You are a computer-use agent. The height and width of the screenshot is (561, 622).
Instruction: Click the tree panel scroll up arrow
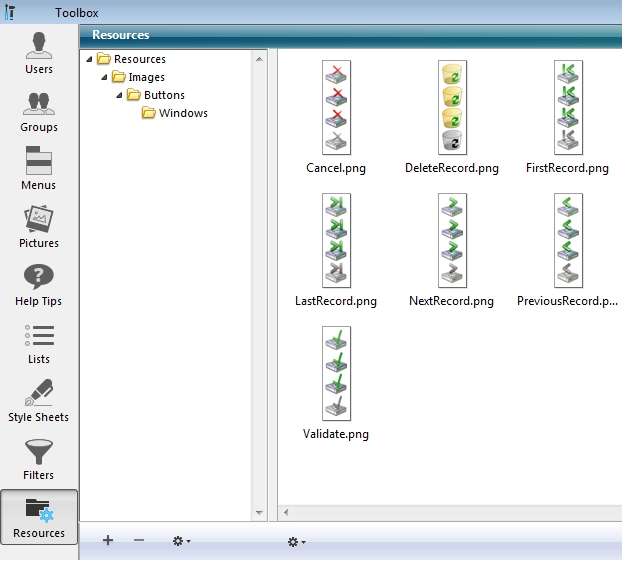260,59
